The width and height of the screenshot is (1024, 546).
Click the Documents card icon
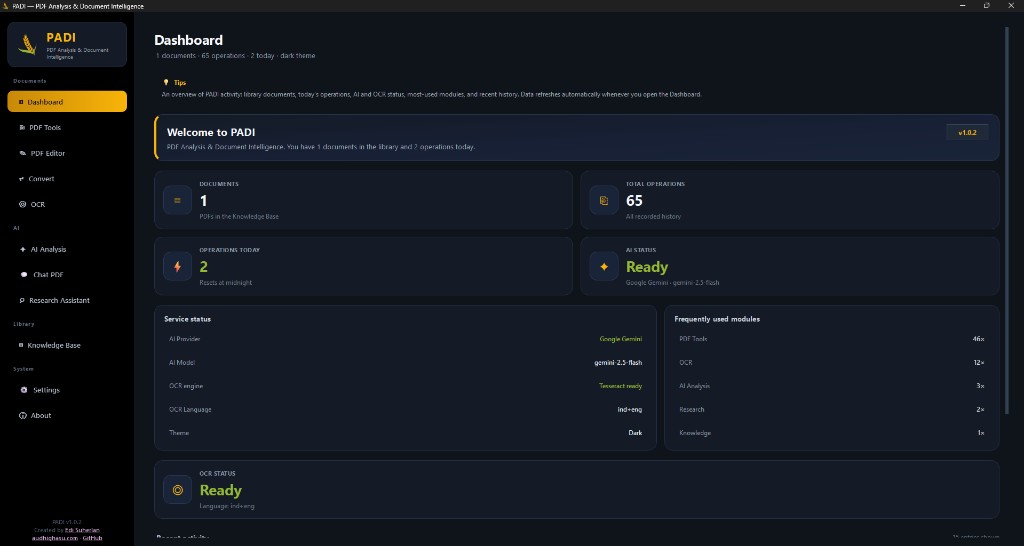(177, 201)
